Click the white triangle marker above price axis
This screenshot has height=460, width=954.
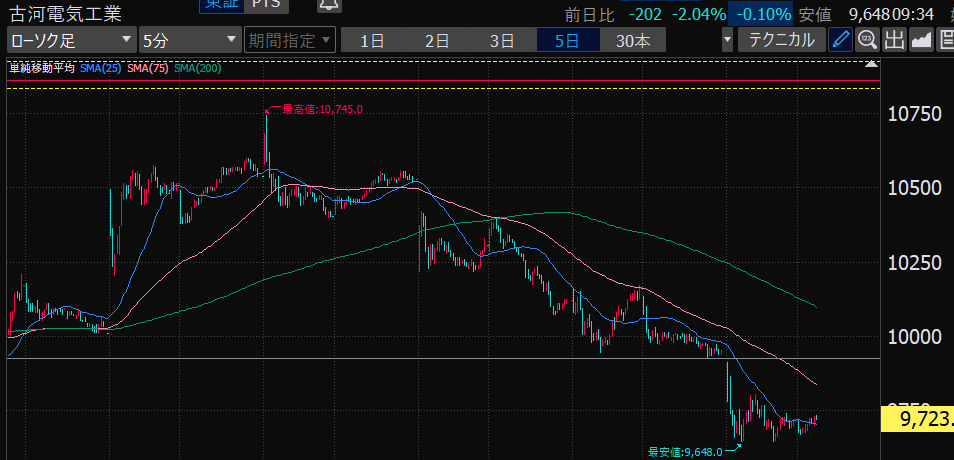point(873,64)
